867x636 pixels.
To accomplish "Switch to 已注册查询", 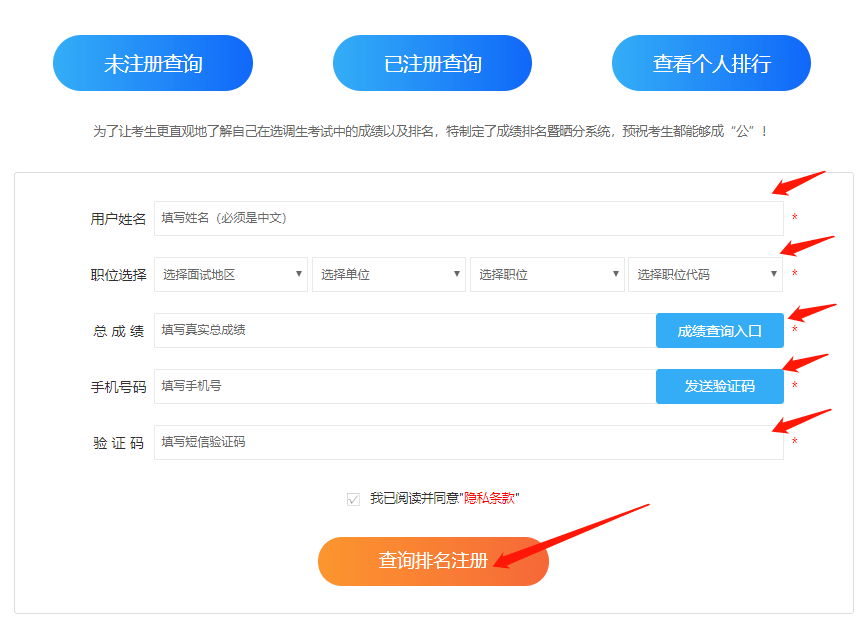I will pyautogui.click(x=432, y=62).
